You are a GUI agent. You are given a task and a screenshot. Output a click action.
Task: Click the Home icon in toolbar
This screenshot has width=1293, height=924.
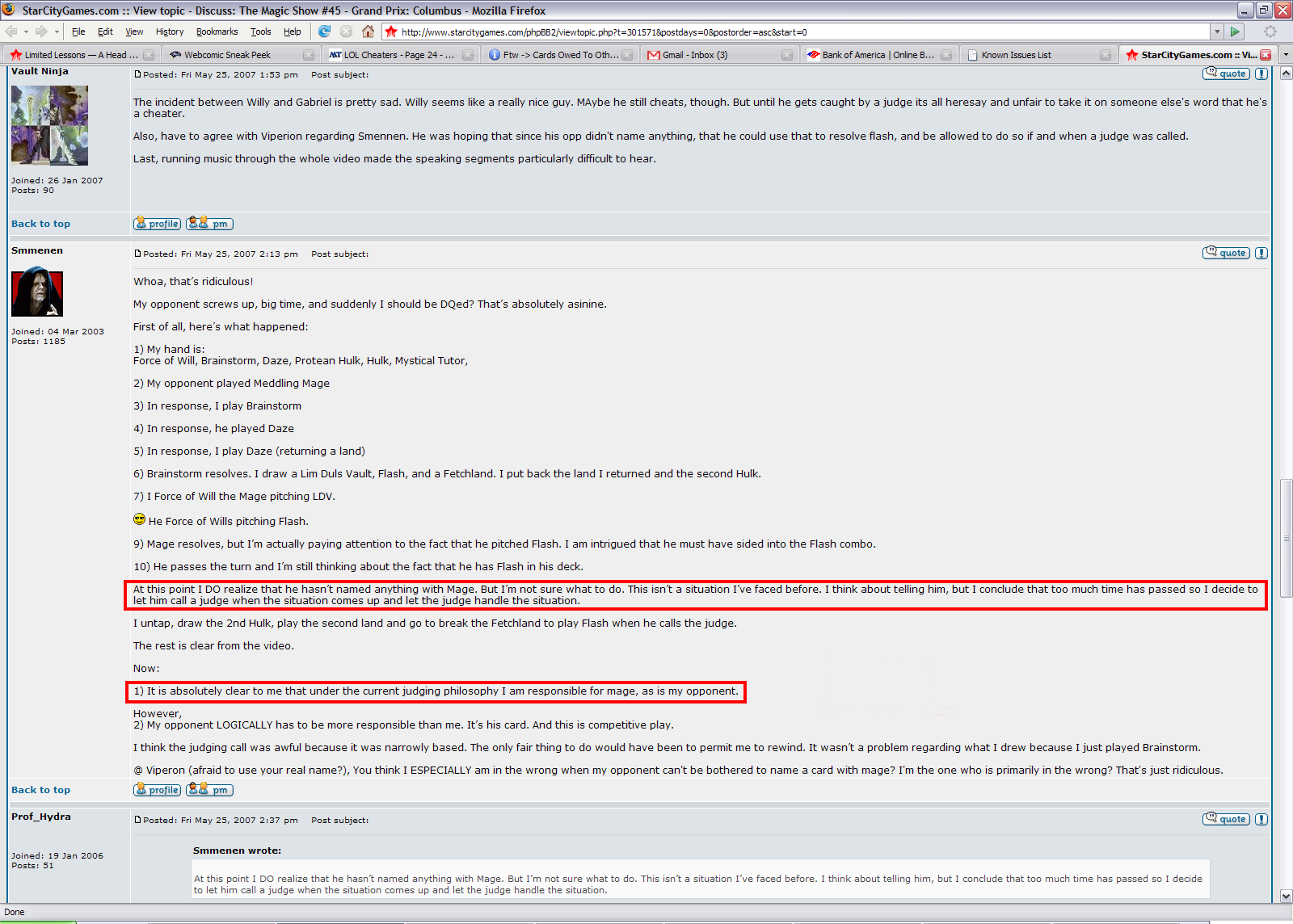point(369,31)
